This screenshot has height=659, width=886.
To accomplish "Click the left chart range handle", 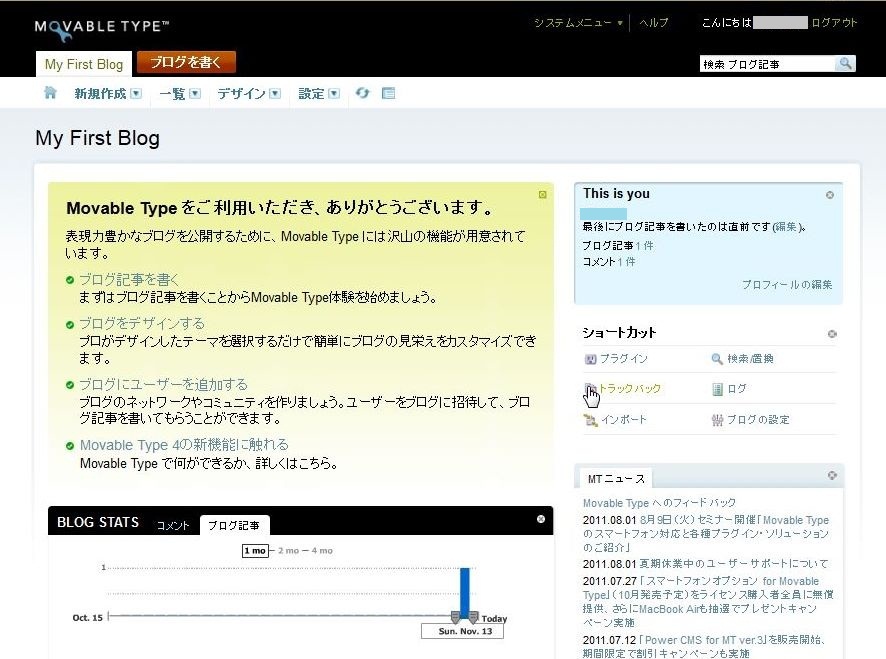I will coord(455,617).
